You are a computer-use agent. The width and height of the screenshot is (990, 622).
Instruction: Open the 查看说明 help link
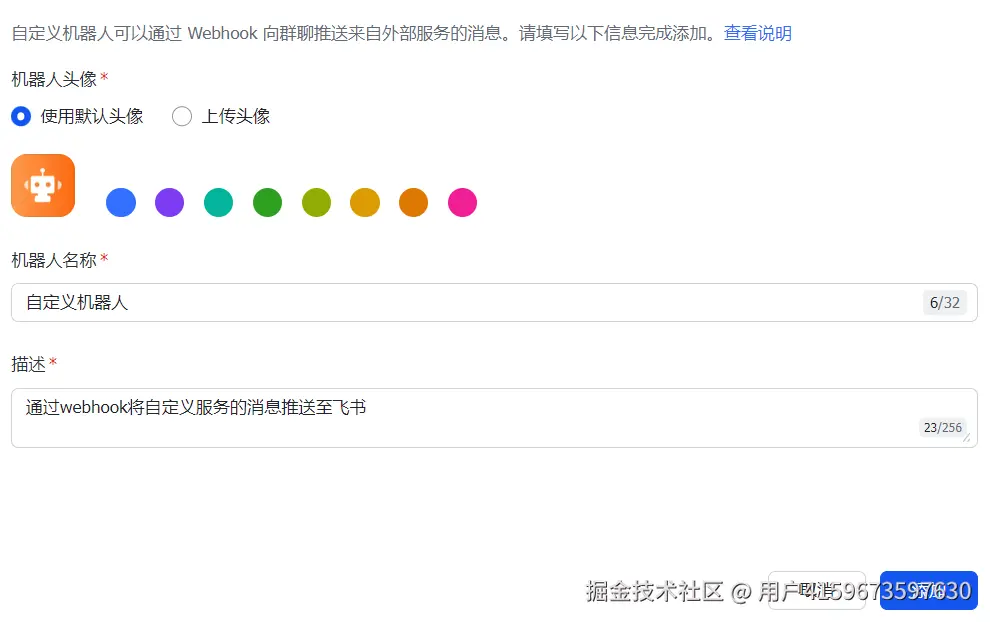click(x=758, y=33)
